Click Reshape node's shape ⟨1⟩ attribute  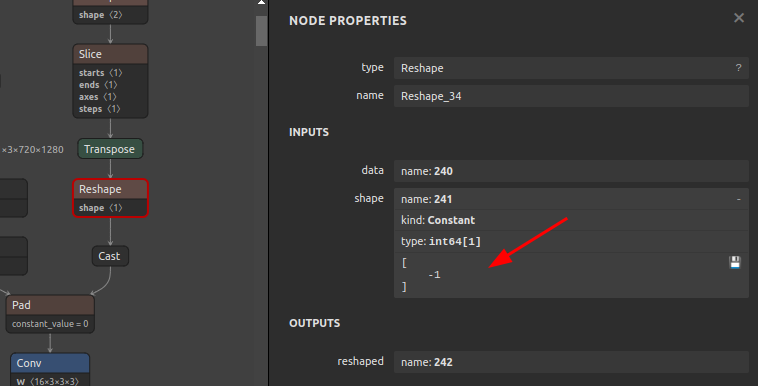pos(101,208)
